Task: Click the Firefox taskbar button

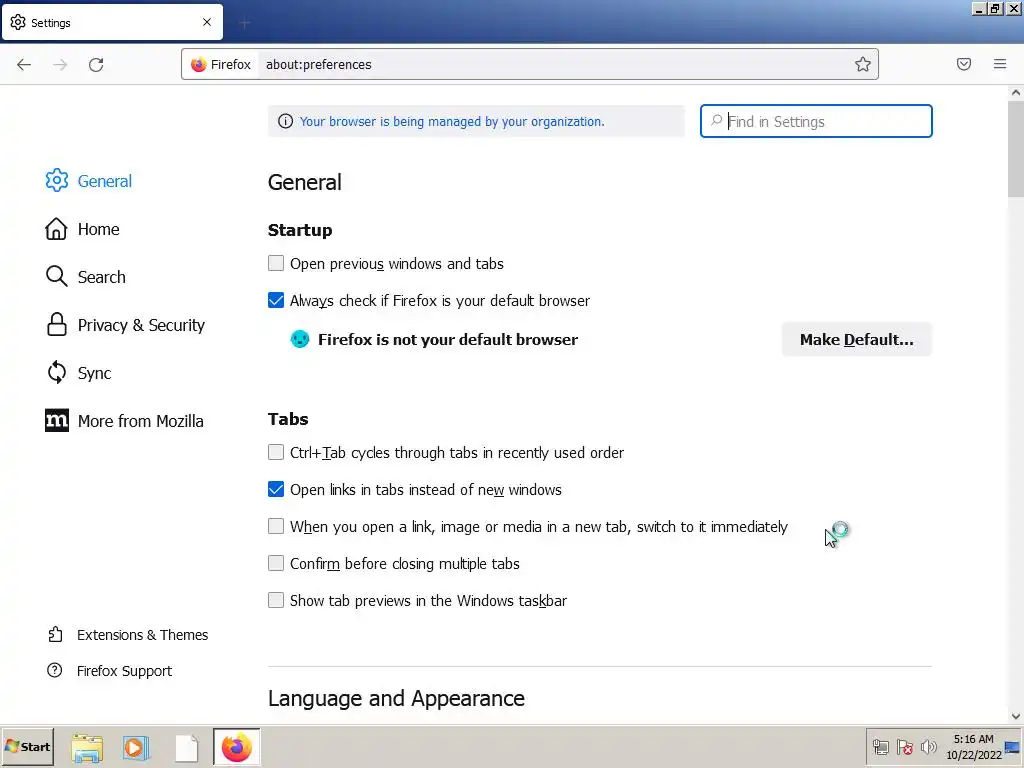Action: (x=236, y=747)
